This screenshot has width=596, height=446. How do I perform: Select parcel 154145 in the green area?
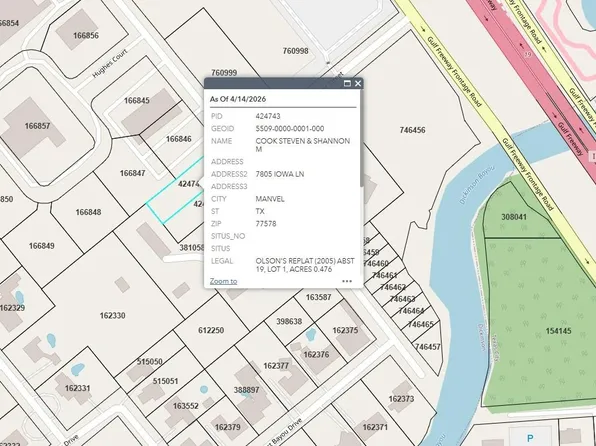[558, 331]
